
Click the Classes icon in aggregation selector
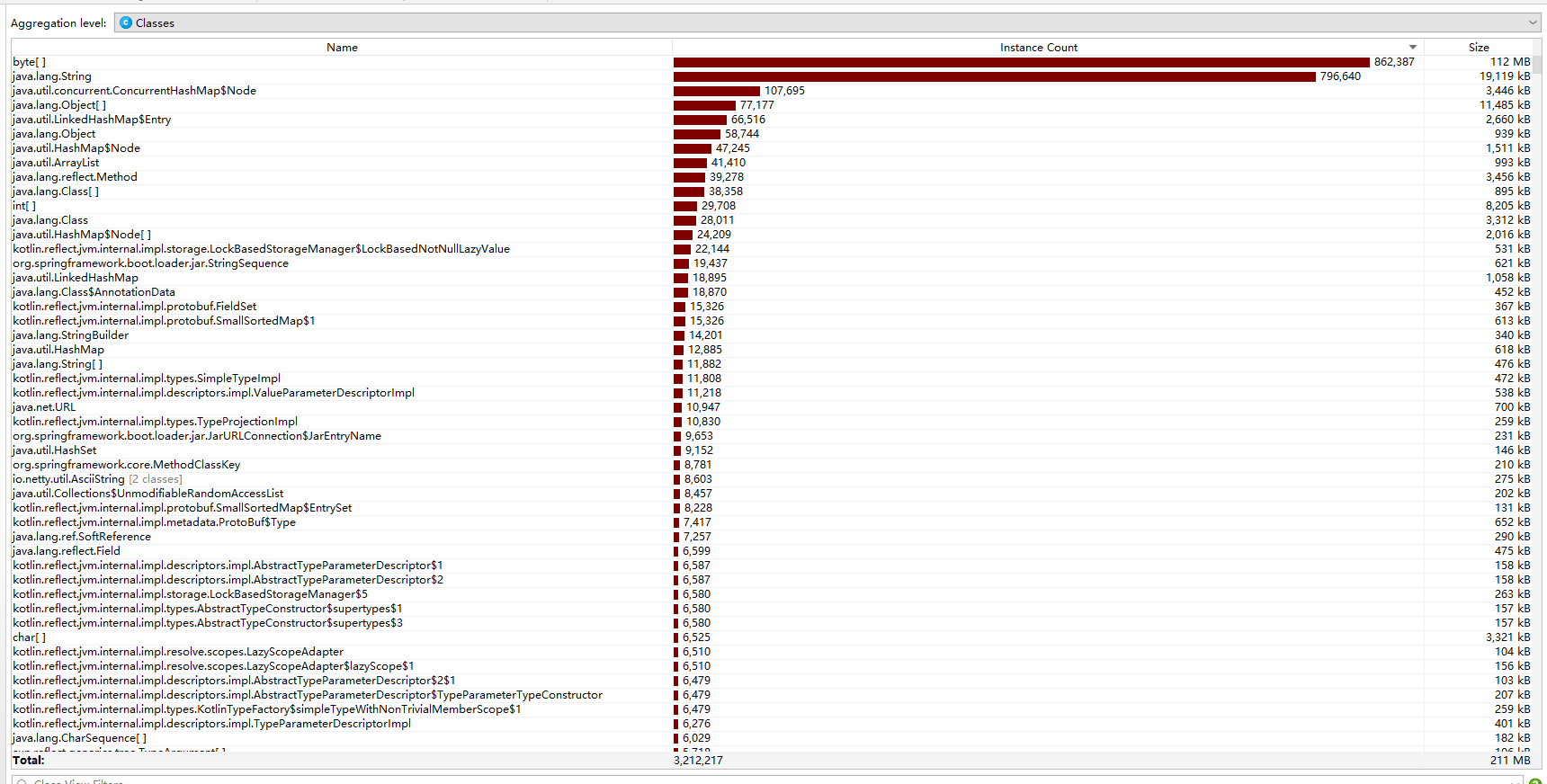click(126, 22)
